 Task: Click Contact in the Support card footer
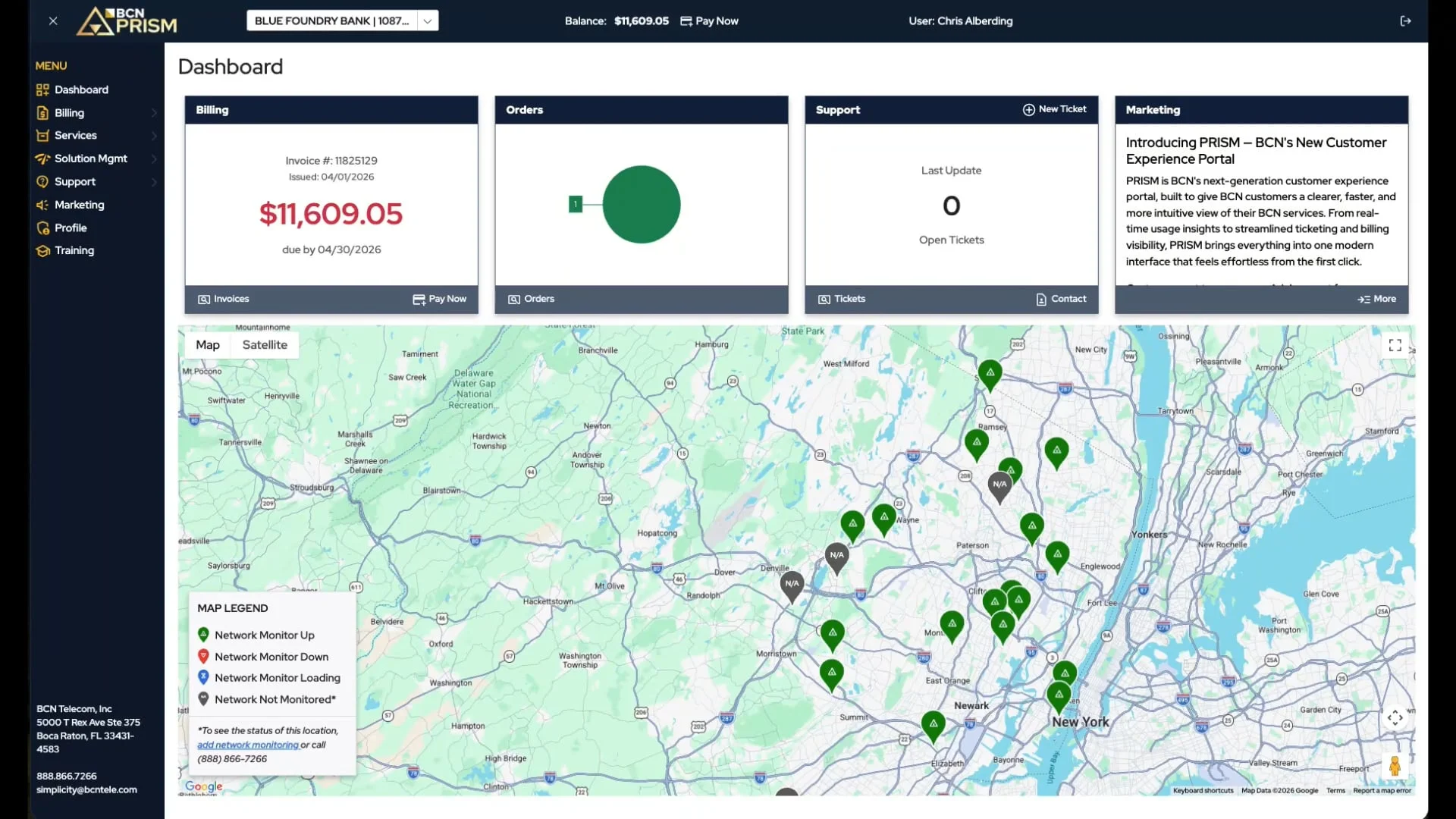coord(1061,300)
